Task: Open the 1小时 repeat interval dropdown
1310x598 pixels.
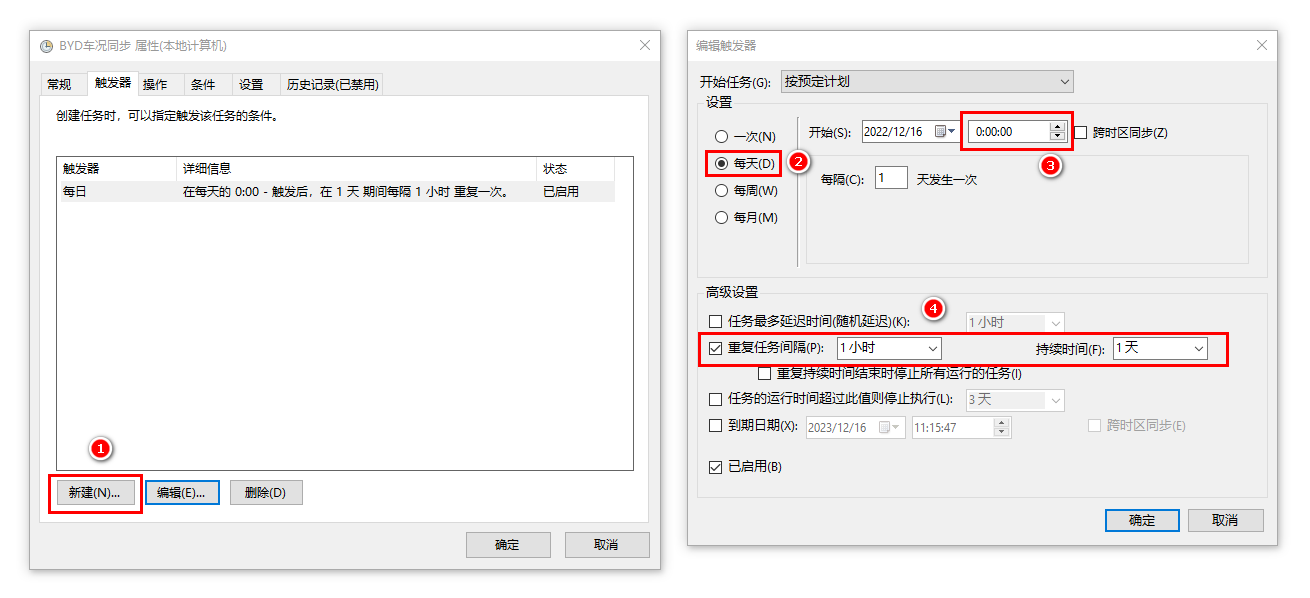Action: click(x=934, y=348)
